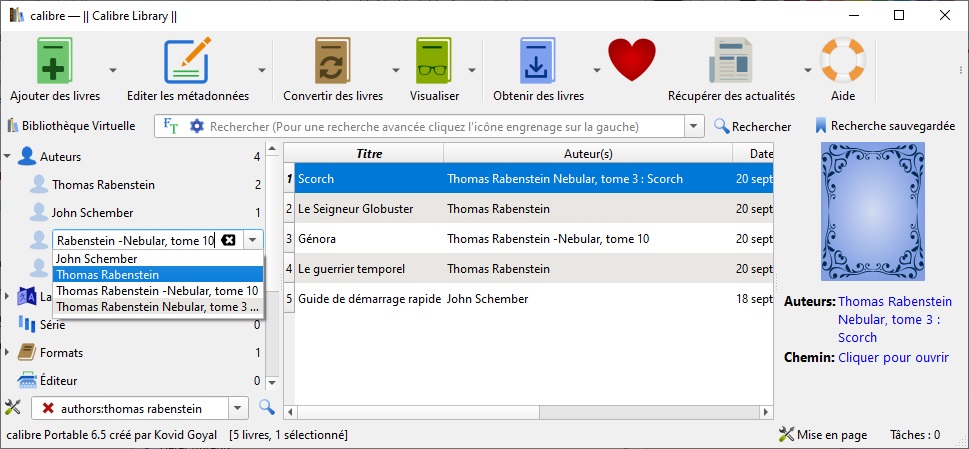Clear the authors:thomas rabenstein filter red X

(48, 408)
